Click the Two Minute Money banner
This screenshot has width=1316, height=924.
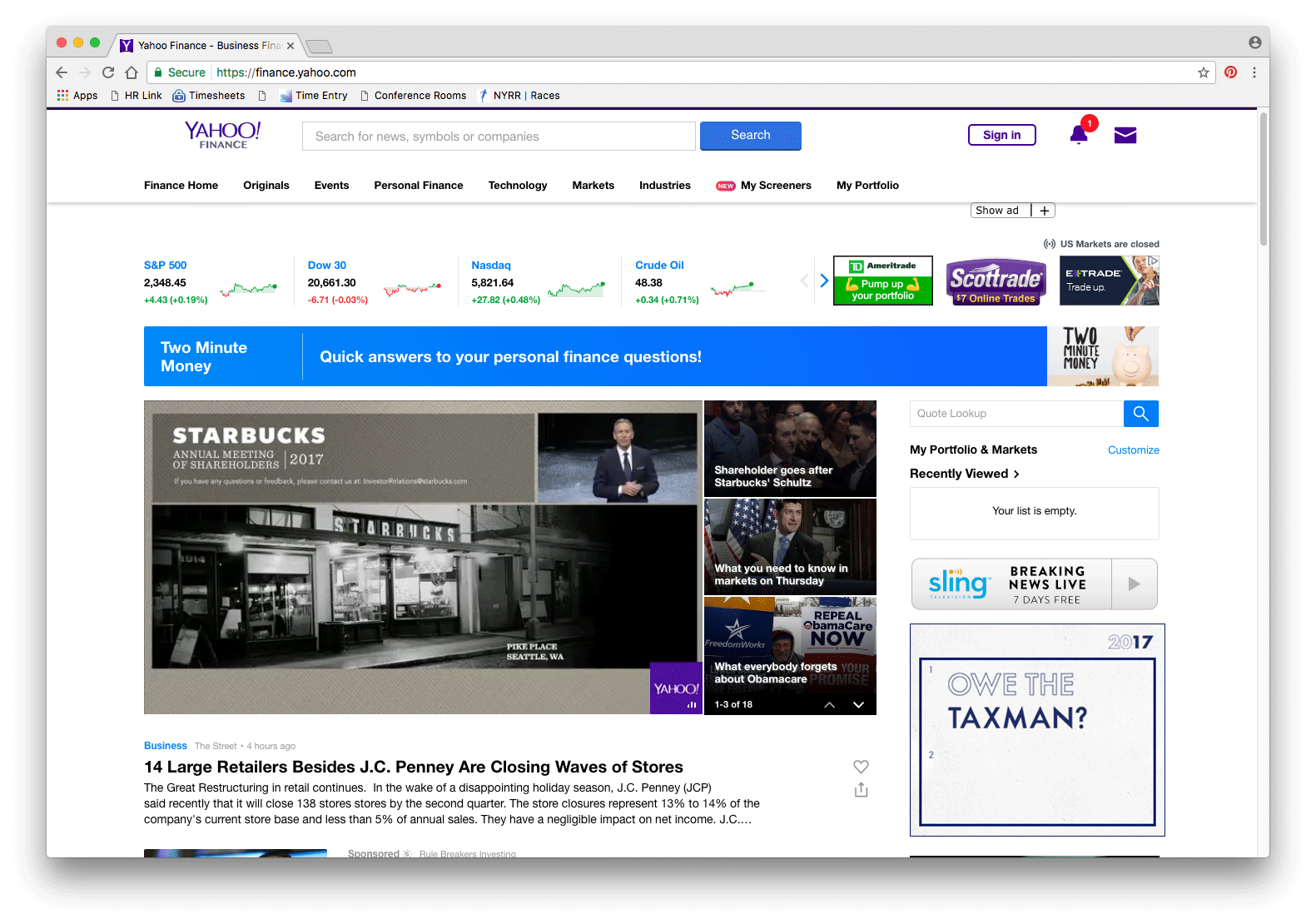[x=651, y=356]
